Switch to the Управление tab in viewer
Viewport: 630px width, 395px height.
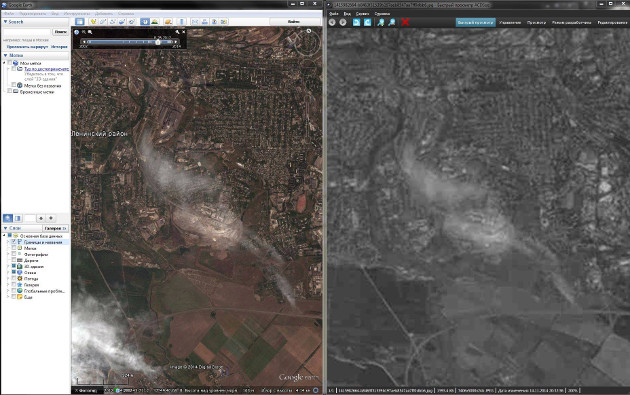[x=510, y=23]
